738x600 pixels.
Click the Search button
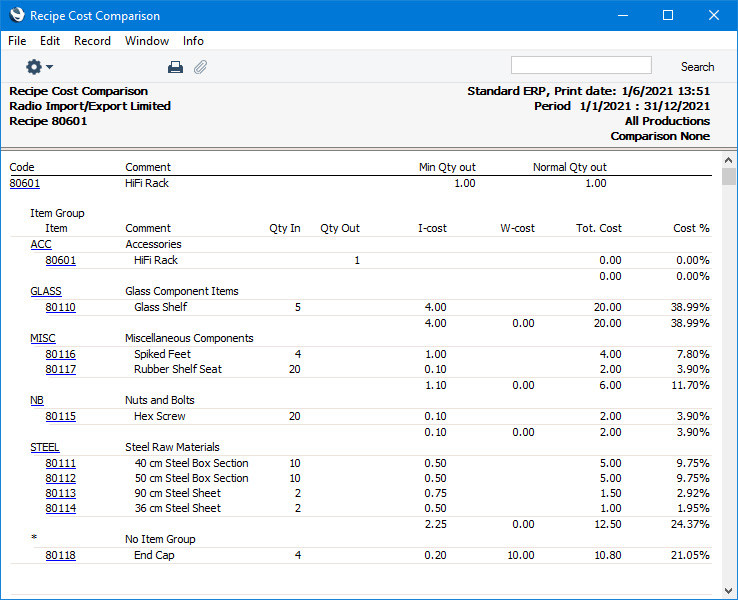pyautogui.click(x=697, y=67)
